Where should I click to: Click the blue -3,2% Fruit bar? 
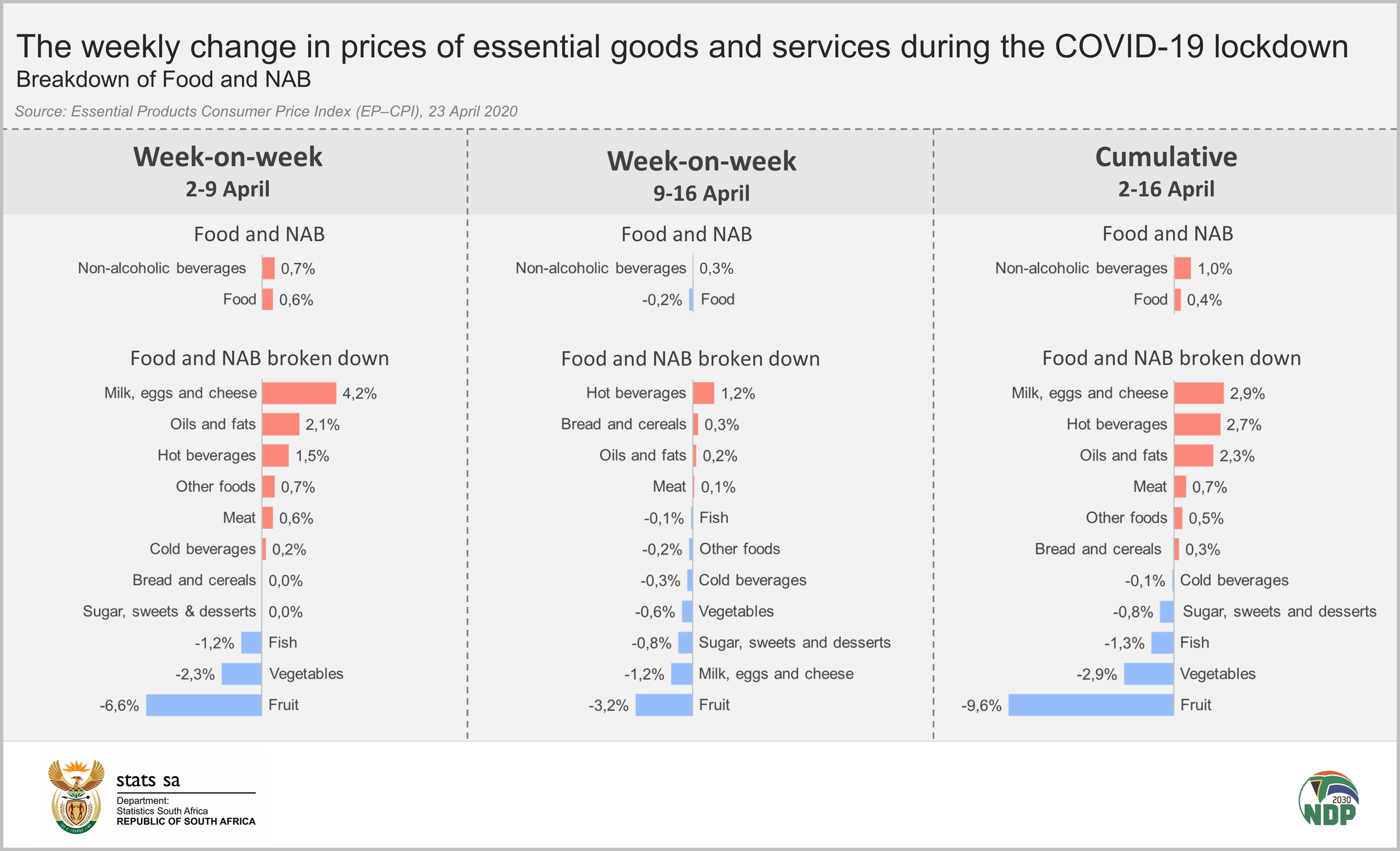pos(664,705)
